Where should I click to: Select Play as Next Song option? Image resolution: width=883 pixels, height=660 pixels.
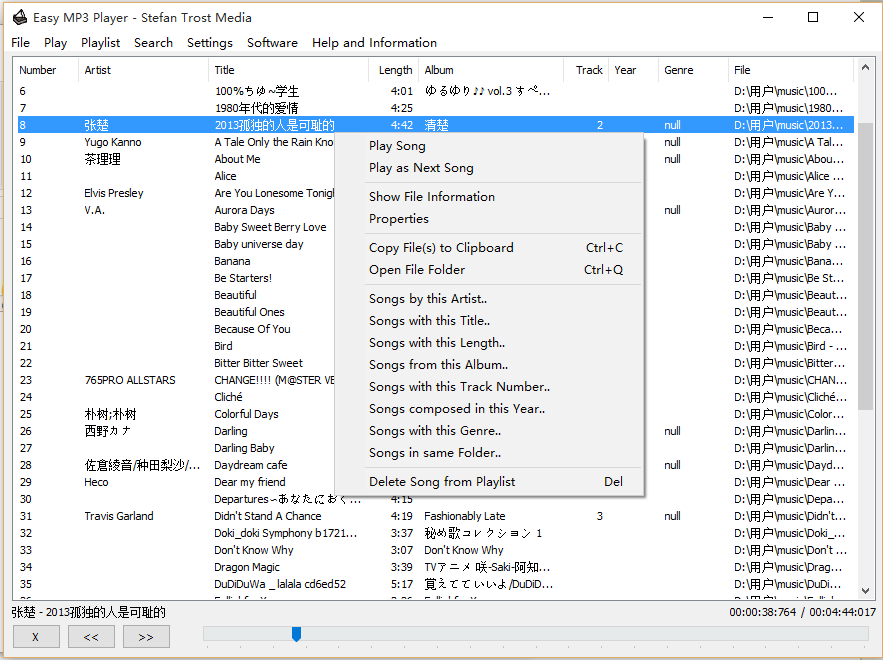(421, 168)
